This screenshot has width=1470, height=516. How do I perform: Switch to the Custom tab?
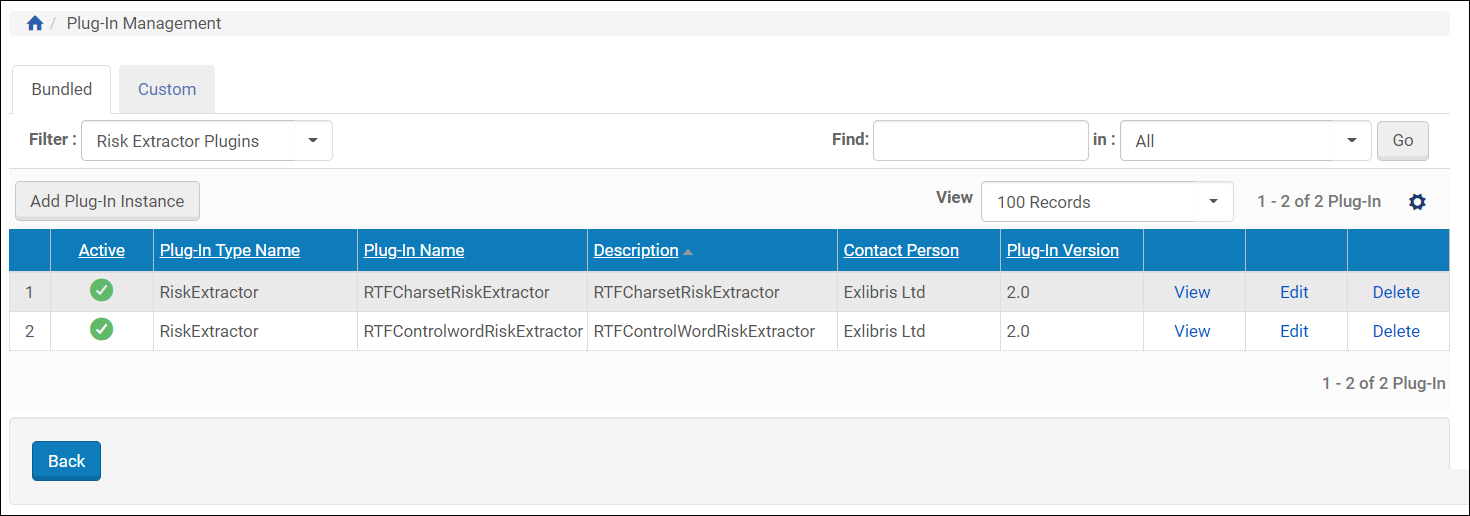point(167,89)
